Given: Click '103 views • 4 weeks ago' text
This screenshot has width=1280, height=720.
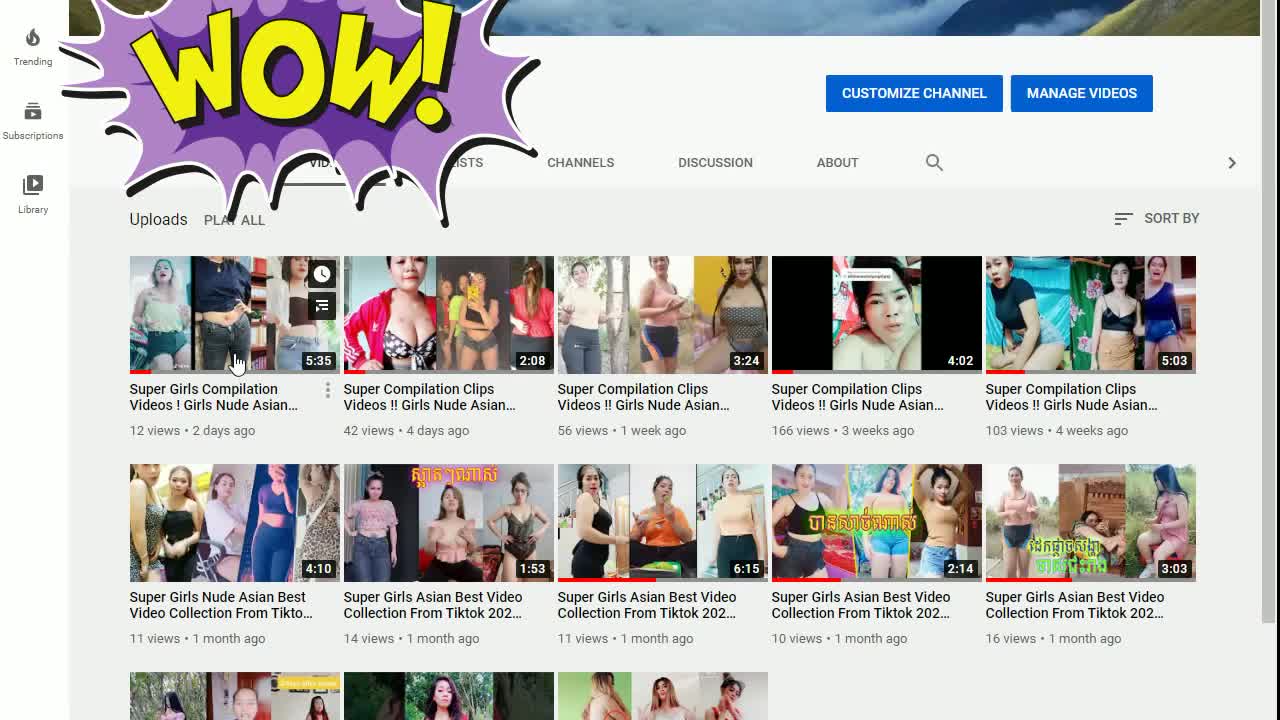Looking at the screenshot, I should click(x=1057, y=430).
